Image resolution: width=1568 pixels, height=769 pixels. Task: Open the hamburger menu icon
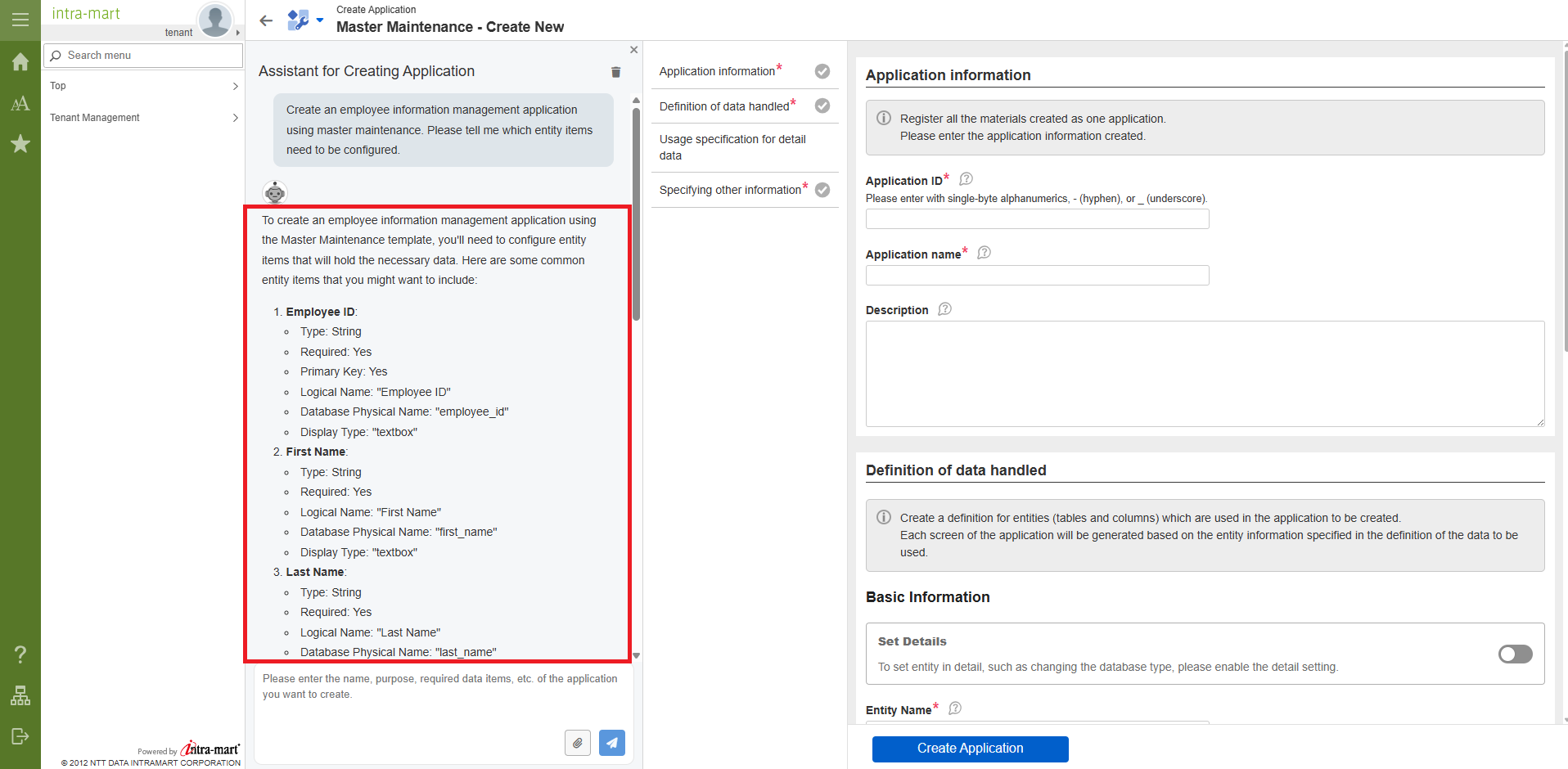point(20,20)
